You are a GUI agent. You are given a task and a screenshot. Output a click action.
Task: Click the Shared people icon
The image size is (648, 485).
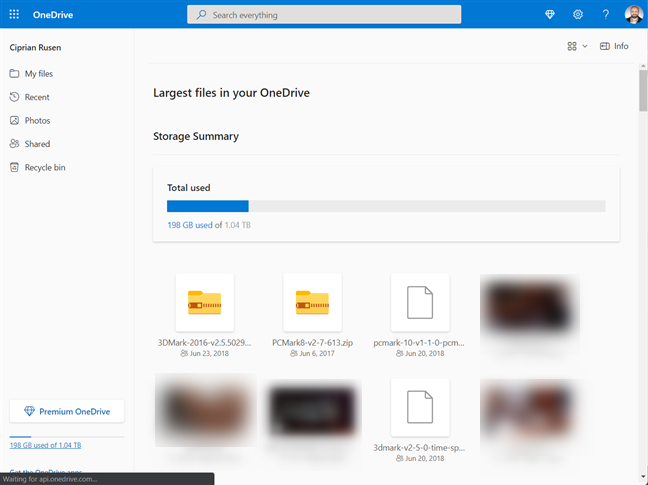coord(14,144)
